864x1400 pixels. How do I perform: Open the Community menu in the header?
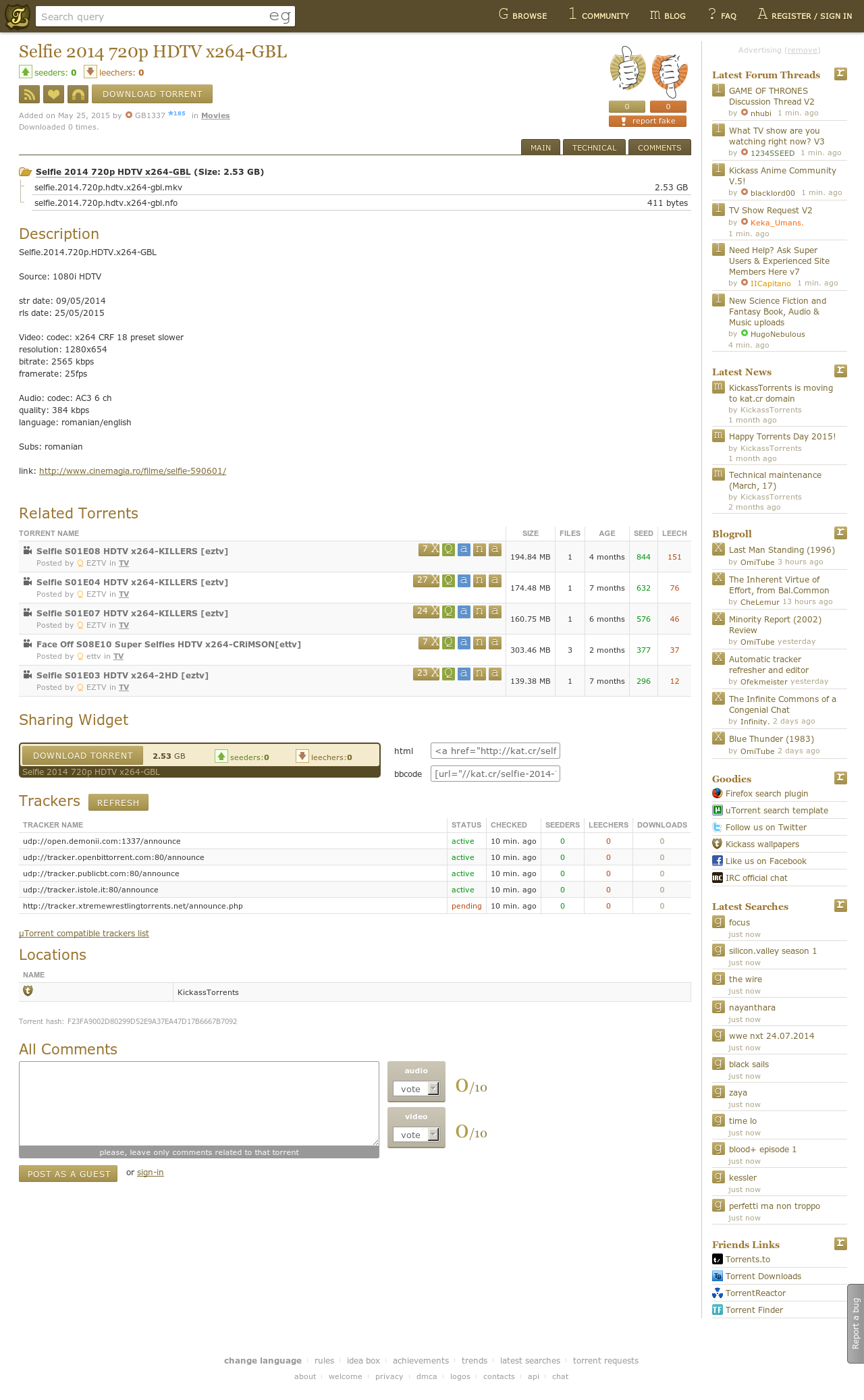pyautogui.click(x=599, y=15)
